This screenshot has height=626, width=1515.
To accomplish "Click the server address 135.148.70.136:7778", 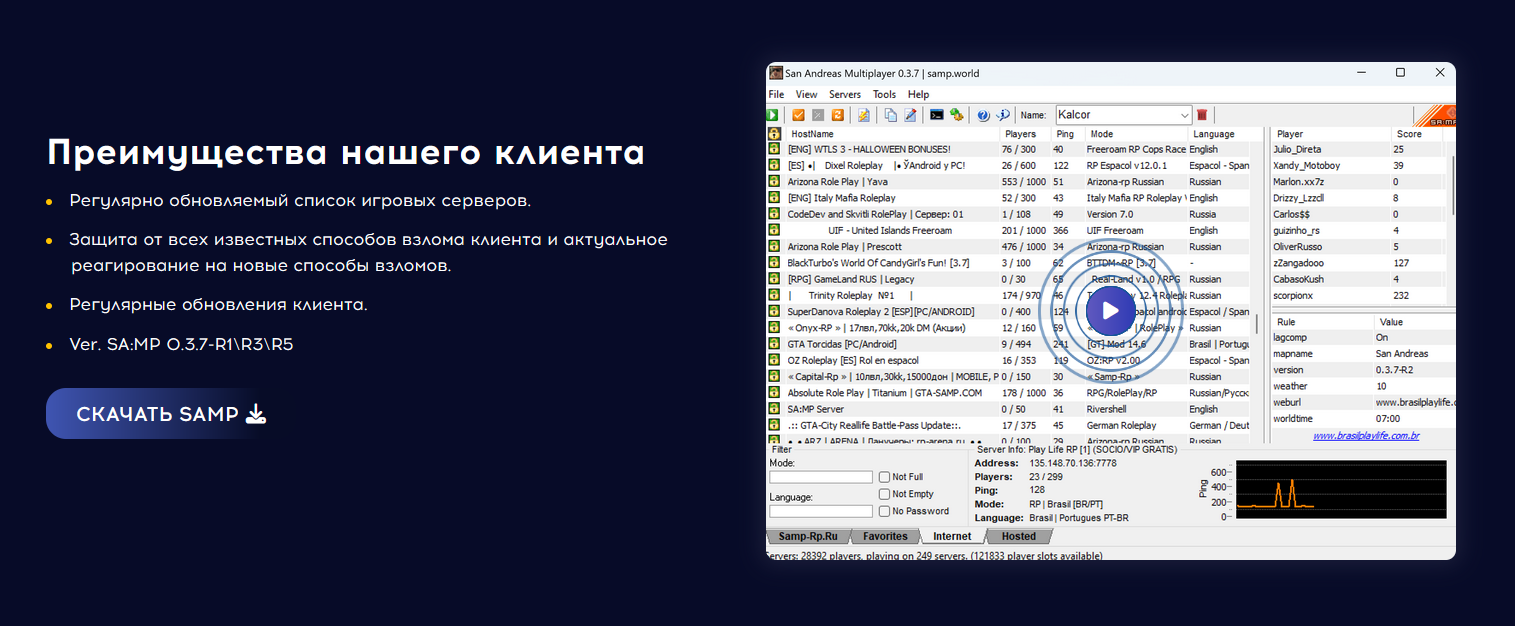I will pyautogui.click(x=1072, y=463).
